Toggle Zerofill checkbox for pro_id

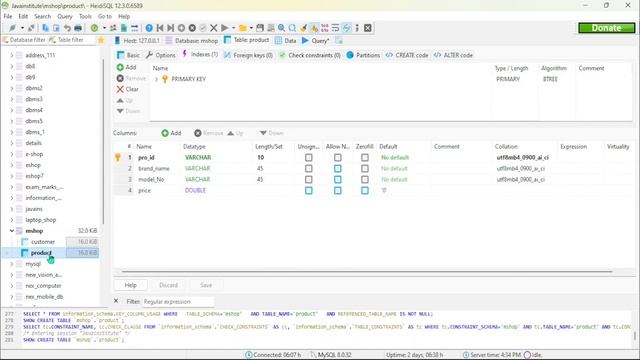(x=365, y=157)
